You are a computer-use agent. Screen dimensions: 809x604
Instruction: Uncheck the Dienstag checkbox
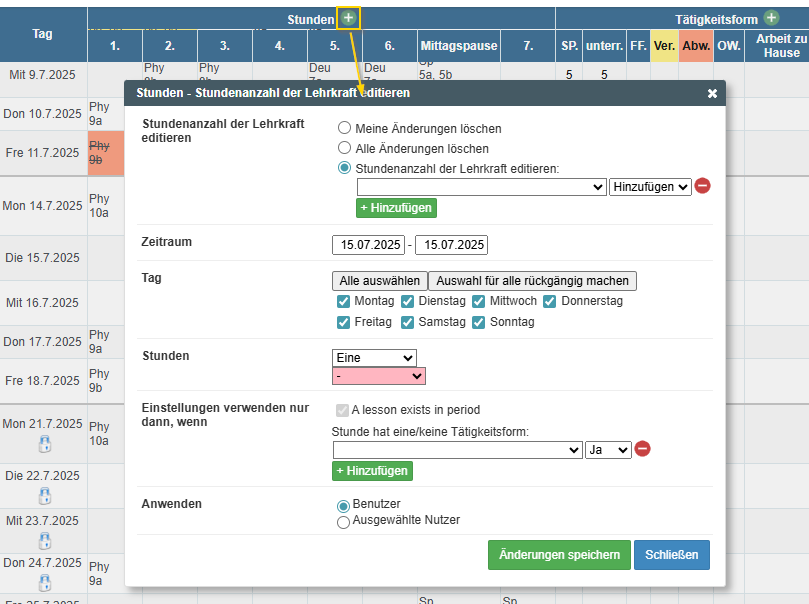pos(408,301)
